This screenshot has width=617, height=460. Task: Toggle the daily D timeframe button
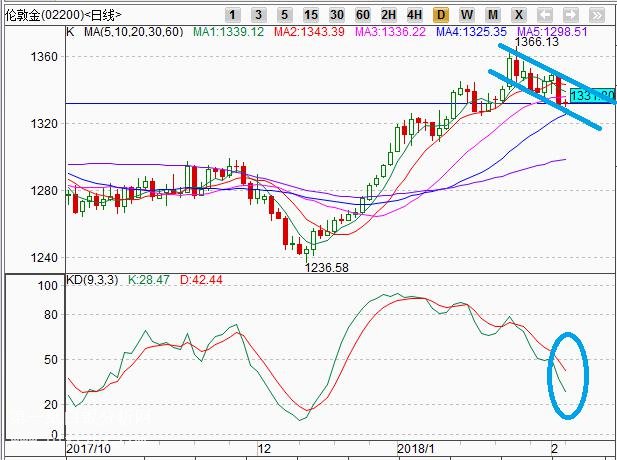click(x=441, y=15)
